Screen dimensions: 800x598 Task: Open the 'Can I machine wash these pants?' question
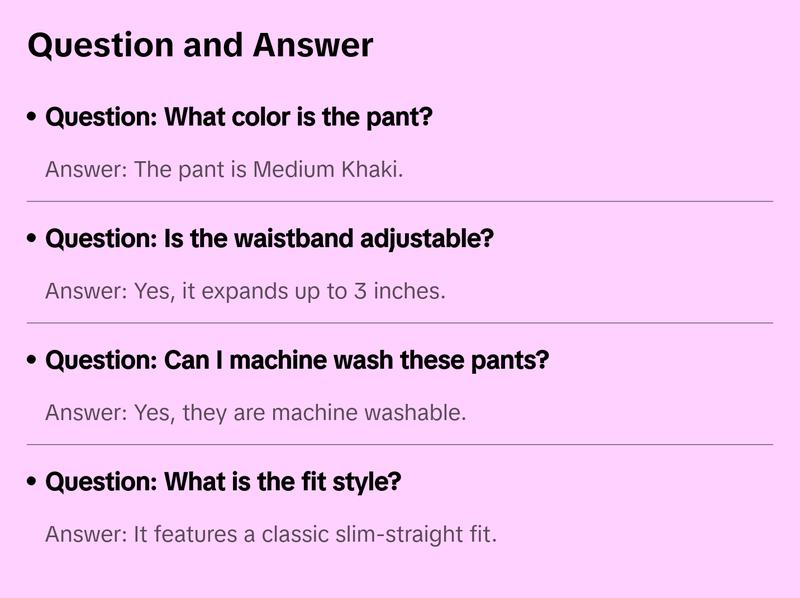(x=297, y=360)
